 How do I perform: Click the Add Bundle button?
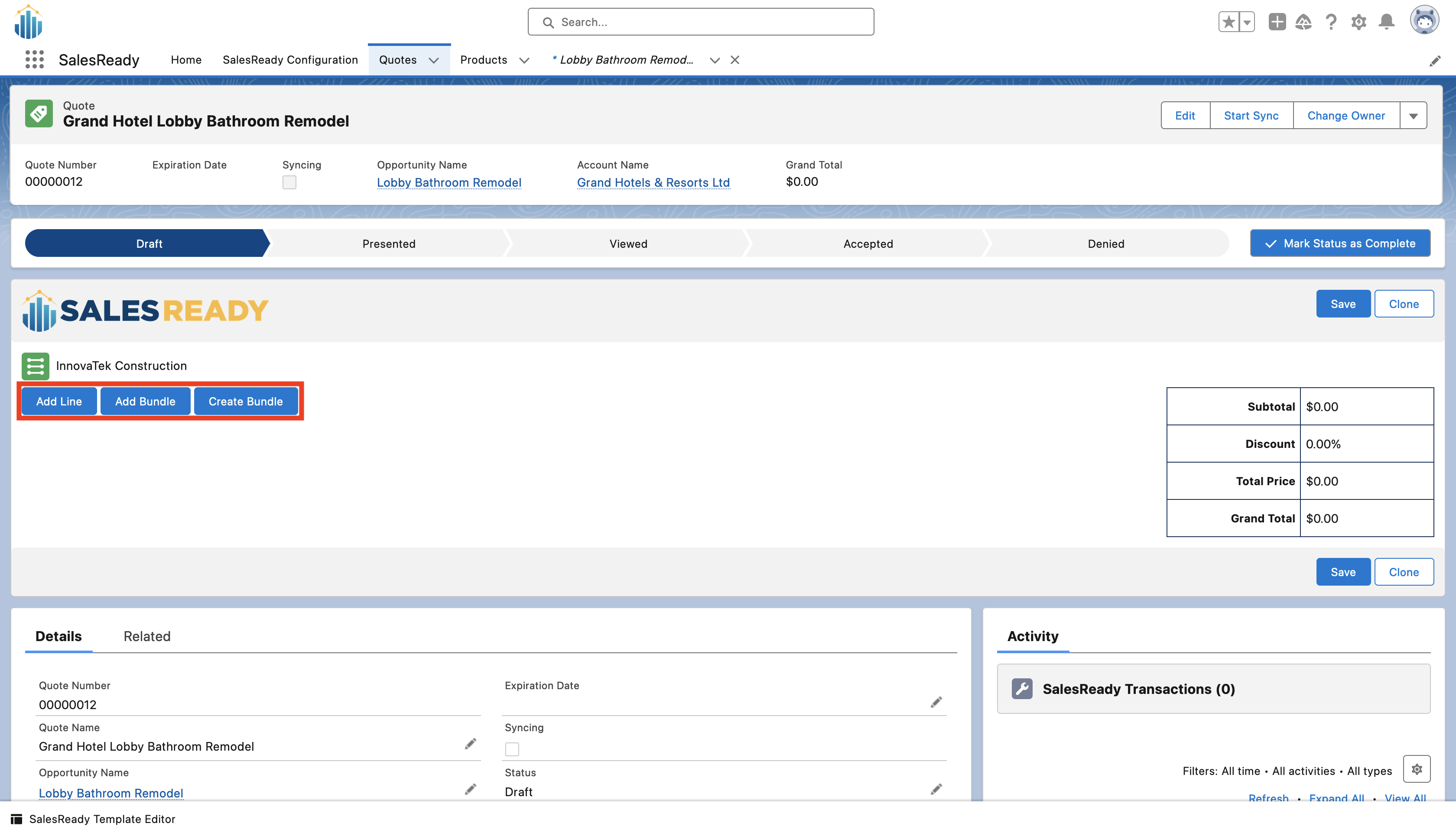145,402
